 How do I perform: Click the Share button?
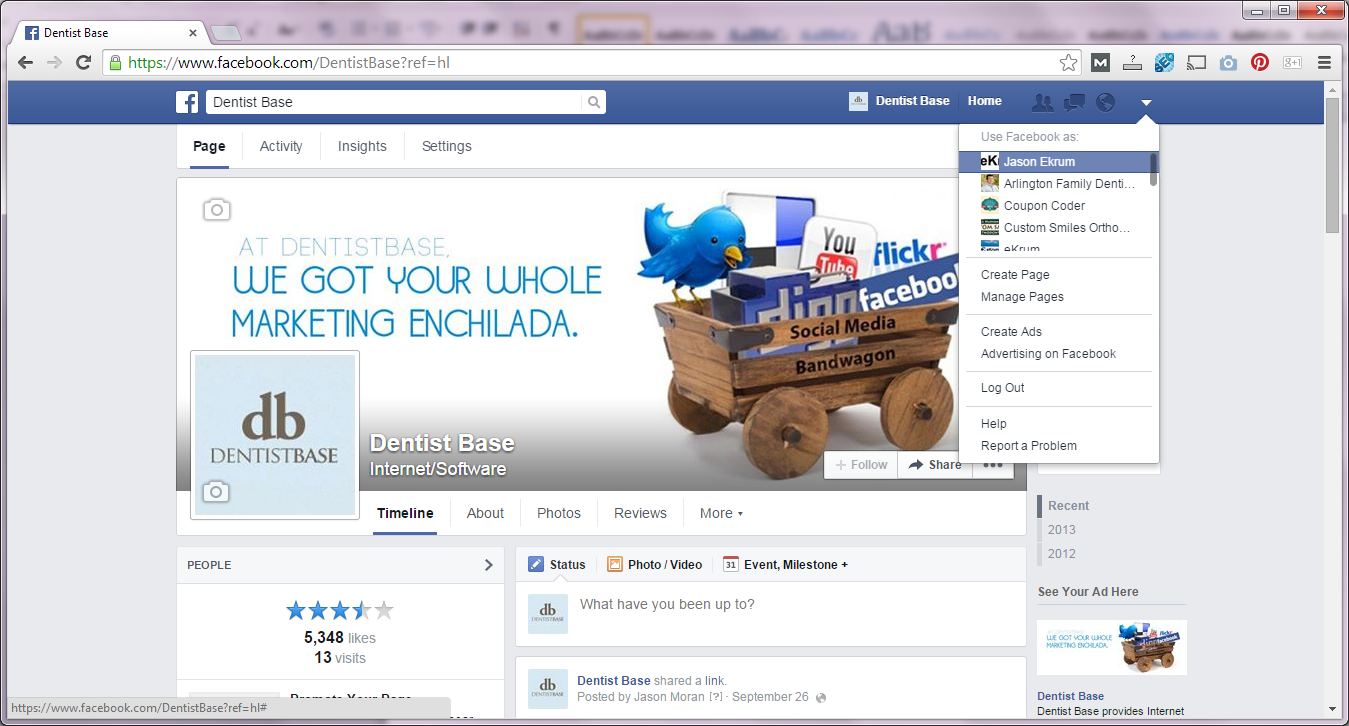point(935,464)
